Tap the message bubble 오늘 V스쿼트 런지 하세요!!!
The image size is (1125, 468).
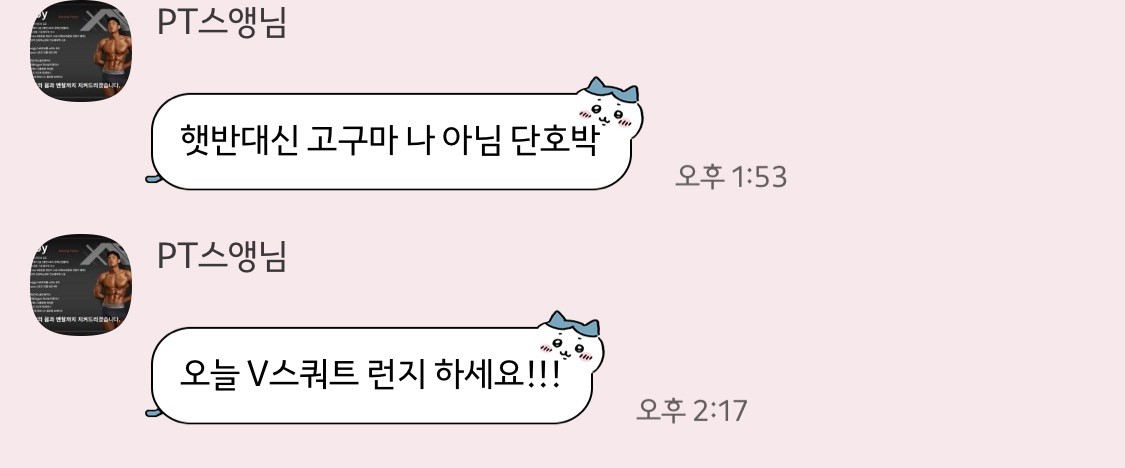[372, 375]
